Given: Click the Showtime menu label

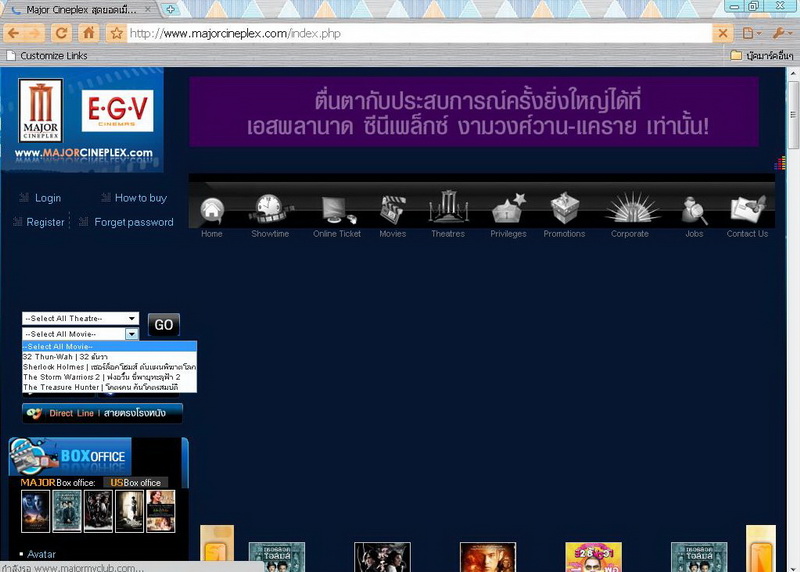Looking at the screenshot, I should (x=270, y=234).
